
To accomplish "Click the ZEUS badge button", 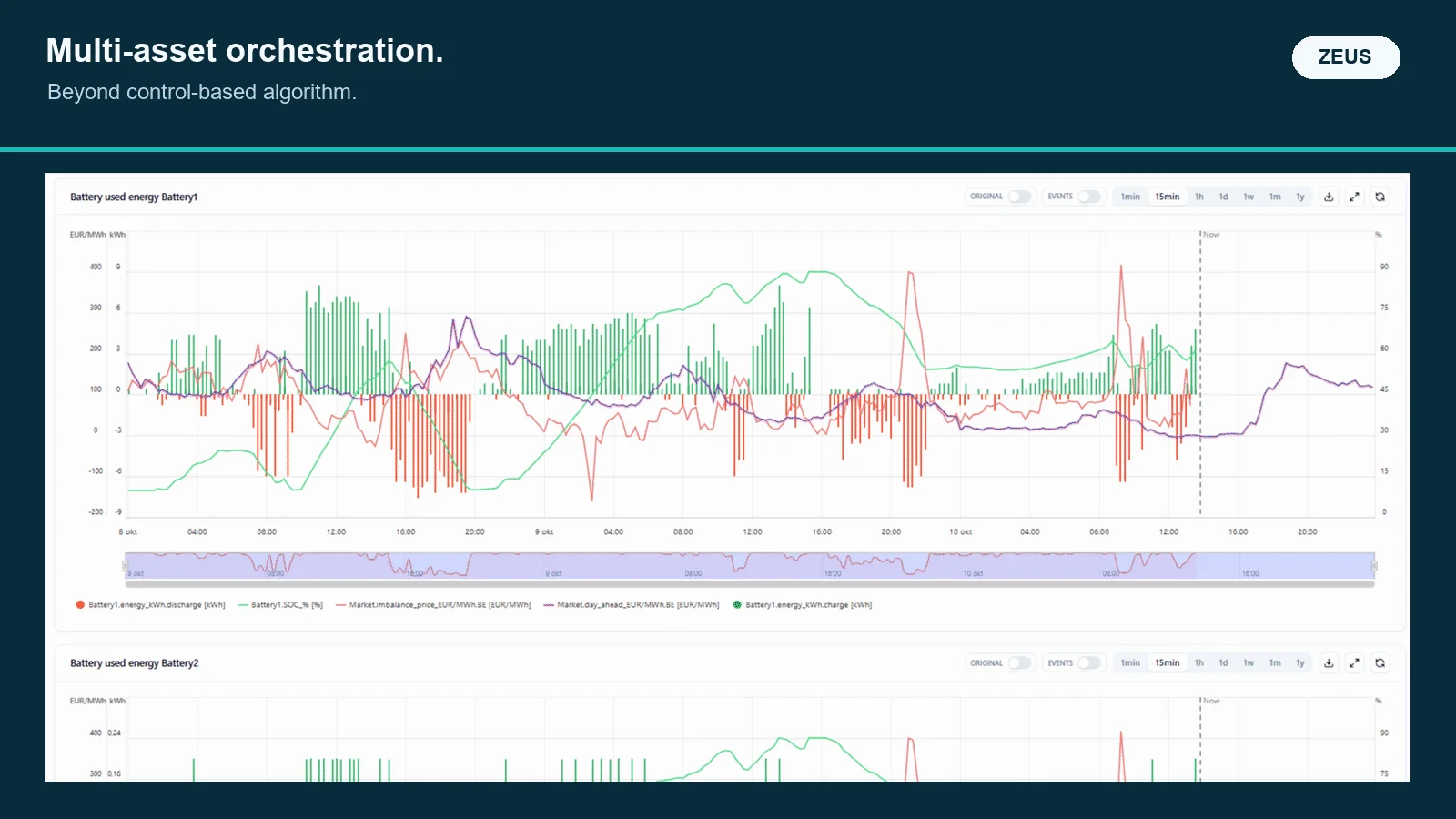I will (x=1345, y=57).
